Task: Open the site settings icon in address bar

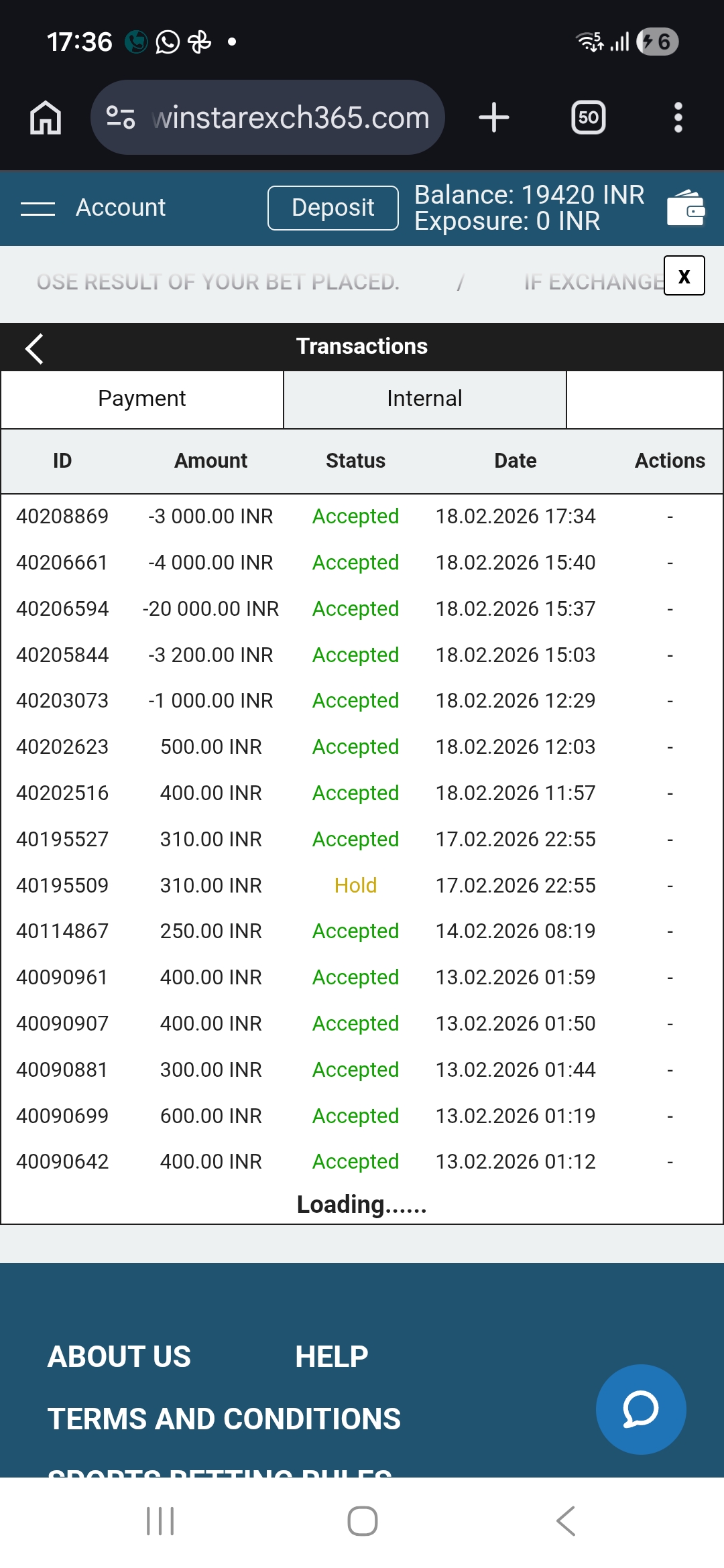Action: tap(121, 118)
